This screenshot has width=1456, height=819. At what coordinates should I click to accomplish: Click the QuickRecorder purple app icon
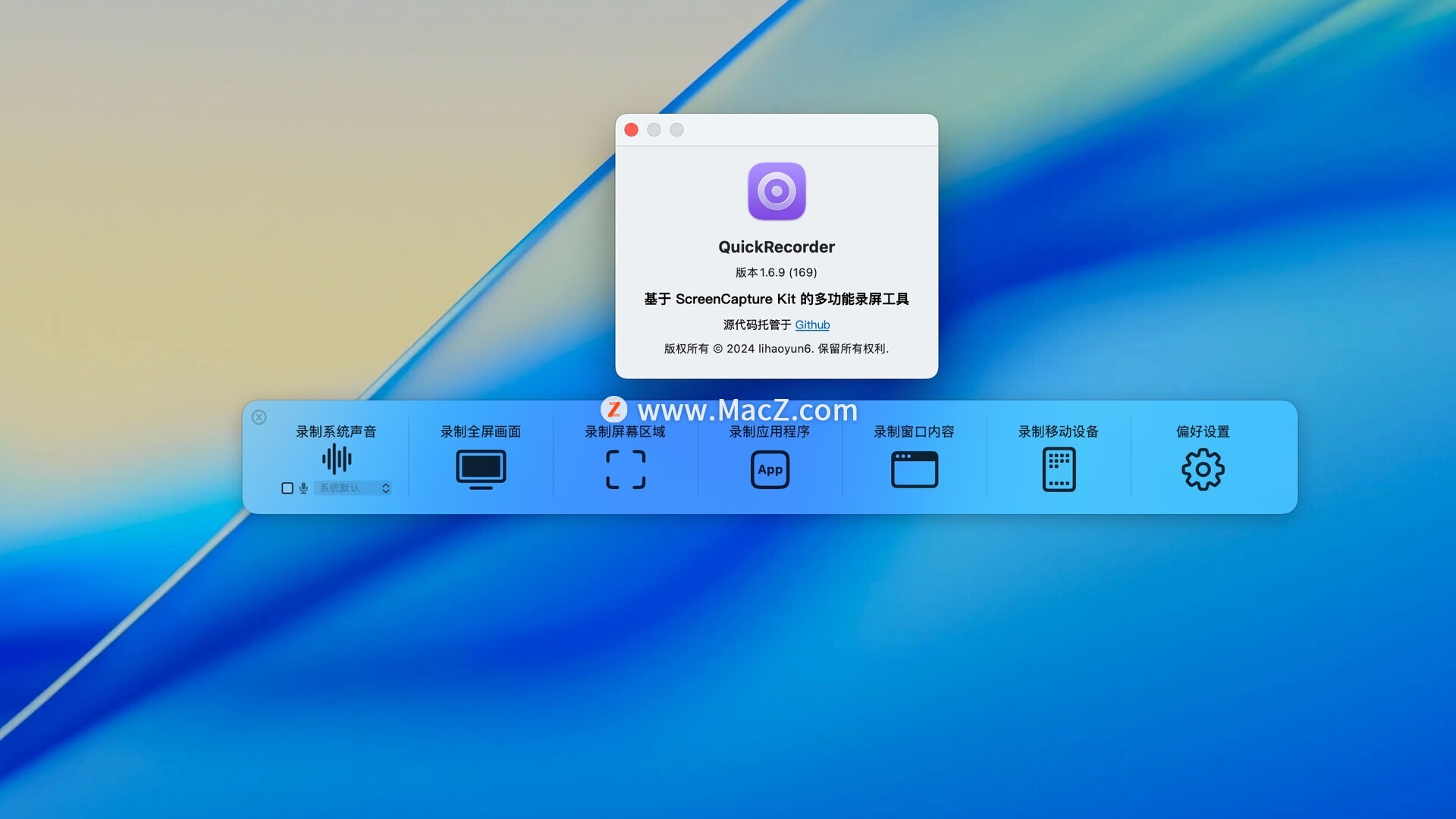point(777,191)
